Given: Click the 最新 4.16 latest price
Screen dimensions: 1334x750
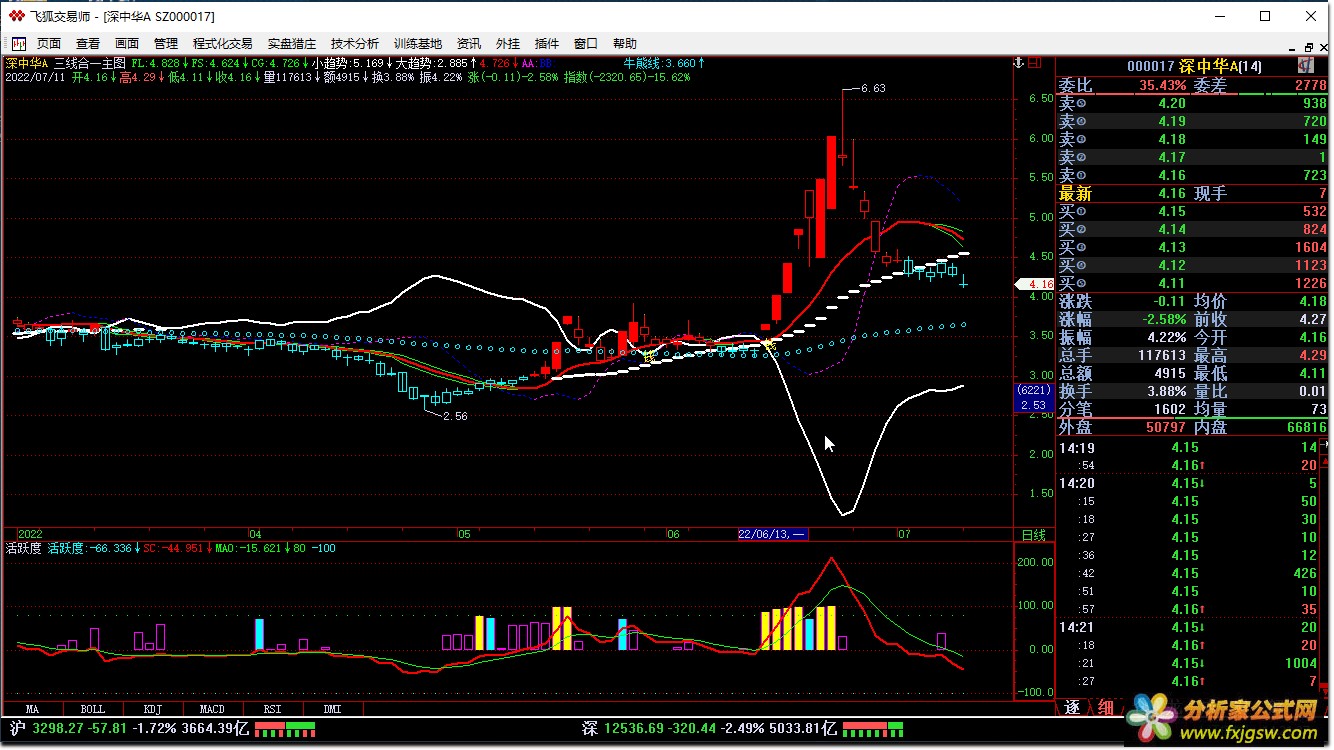Looking at the screenshot, I should 1172,193.
